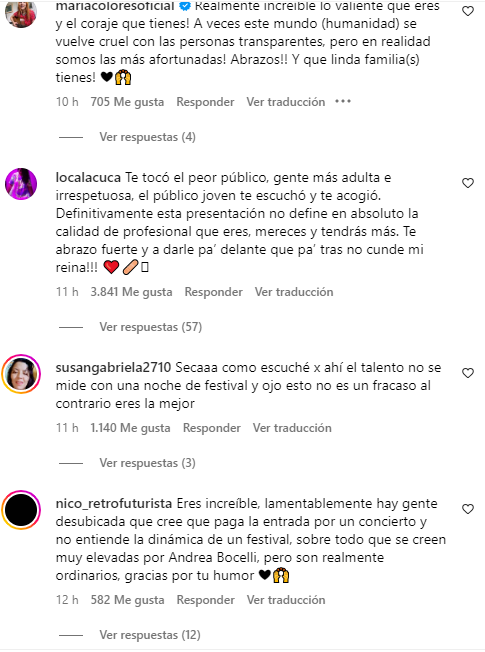Translate nico_retrofuturista's comment with Ver traducción
Image resolution: width=485 pixels, height=652 pixels.
click(x=286, y=600)
